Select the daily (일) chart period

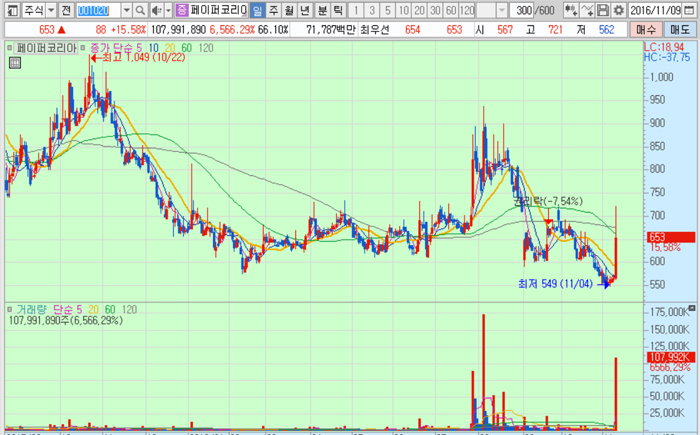258,10
